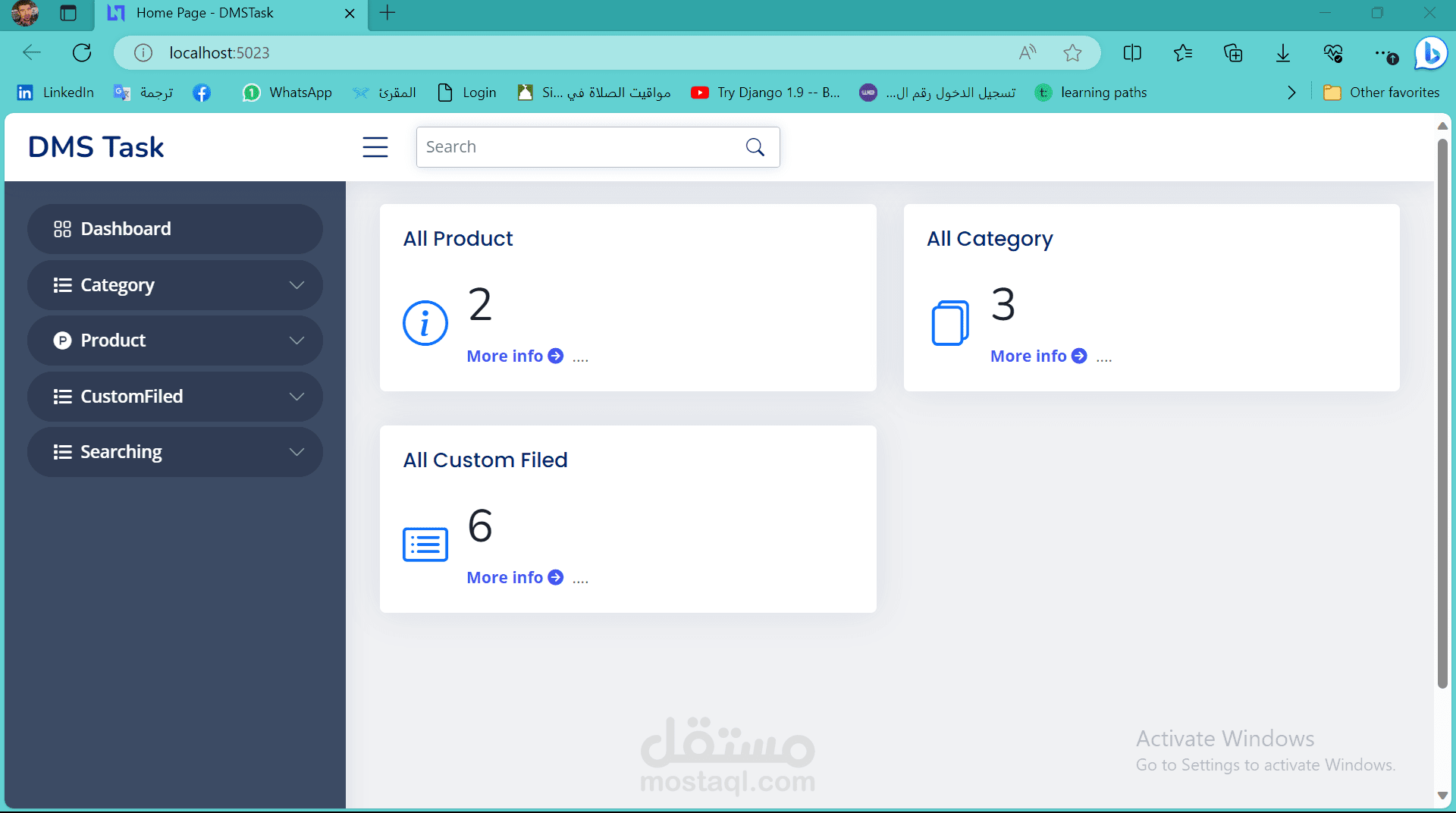Image resolution: width=1456 pixels, height=813 pixels.
Task: Click the Product circle icon in sidebar
Action: click(62, 341)
